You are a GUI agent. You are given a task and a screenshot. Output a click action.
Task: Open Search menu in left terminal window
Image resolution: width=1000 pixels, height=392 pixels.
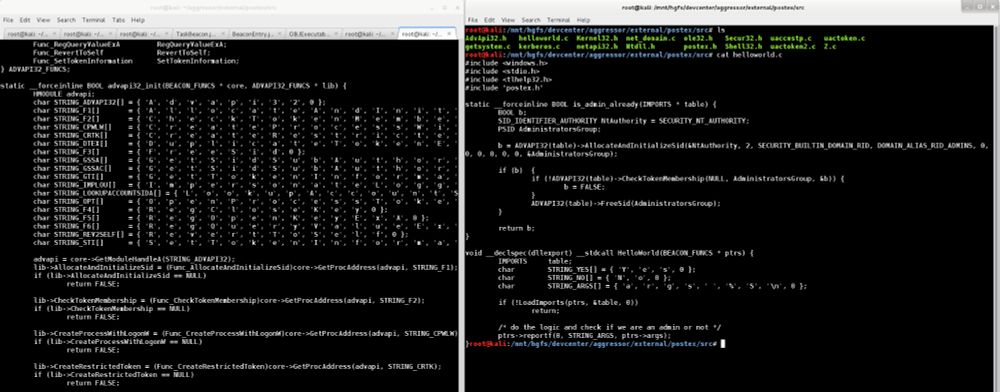pyautogui.click(x=66, y=20)
